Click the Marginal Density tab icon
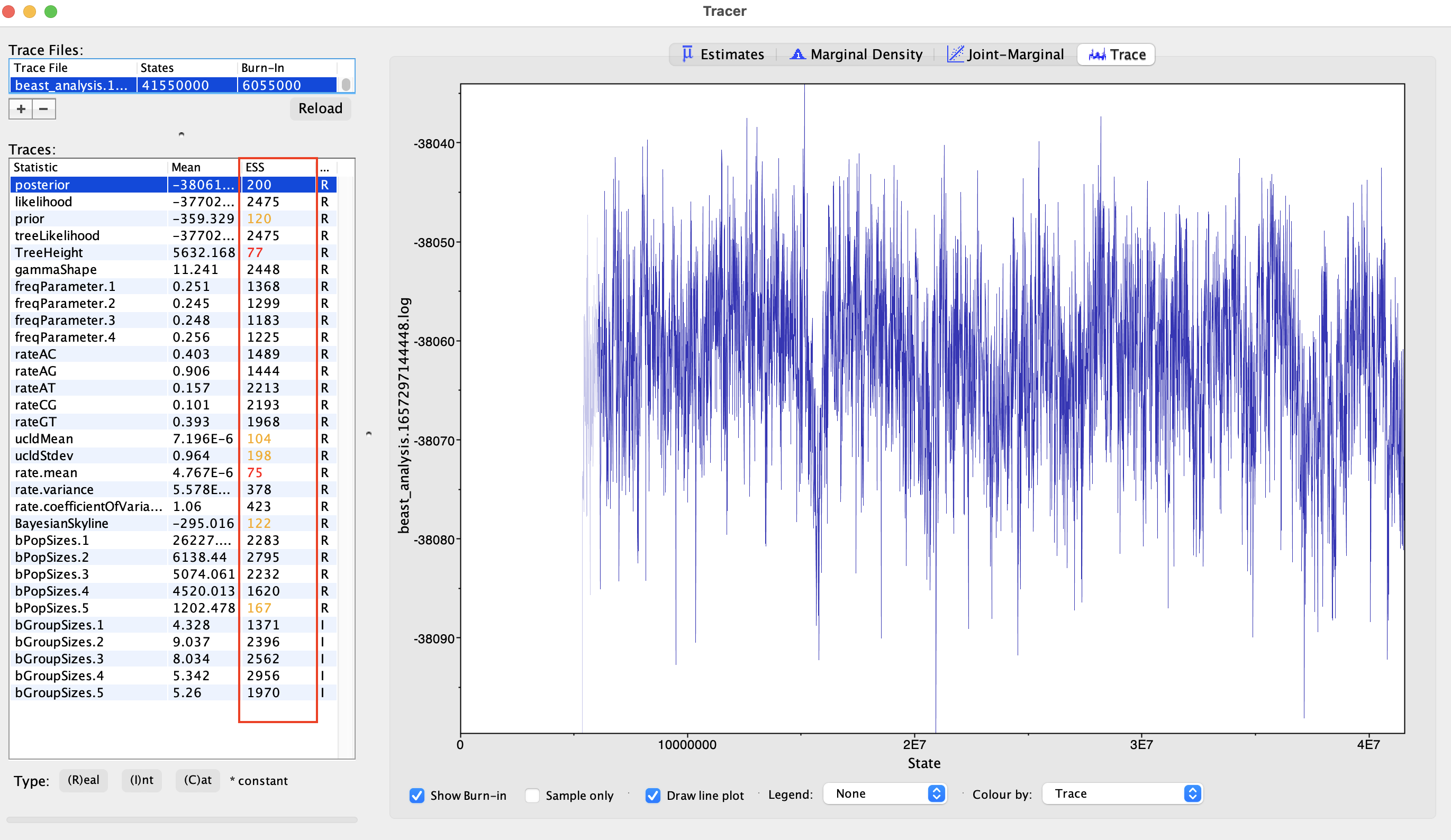1451x840 pixels. tap(797, 54)
